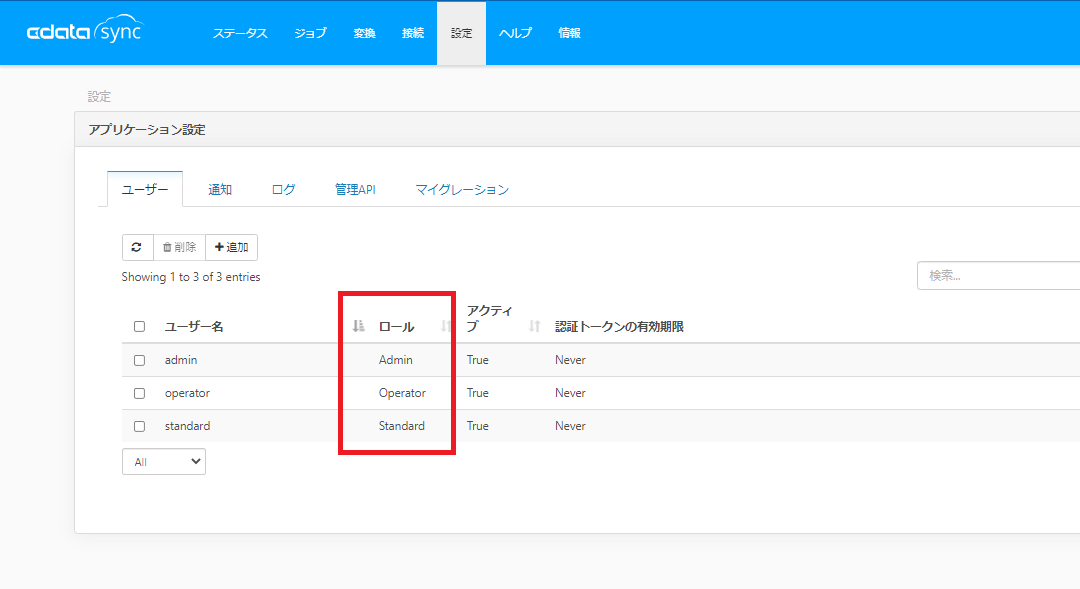Click the plus add button (追加)

pyautogui.click(x=231, y=247)
